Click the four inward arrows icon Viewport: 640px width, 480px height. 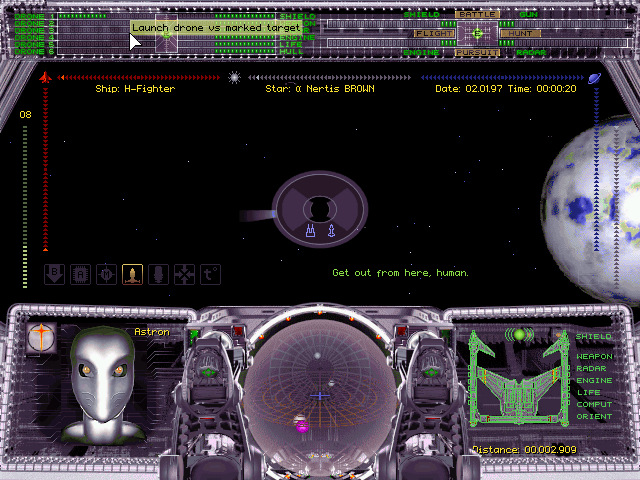[184, 274]
